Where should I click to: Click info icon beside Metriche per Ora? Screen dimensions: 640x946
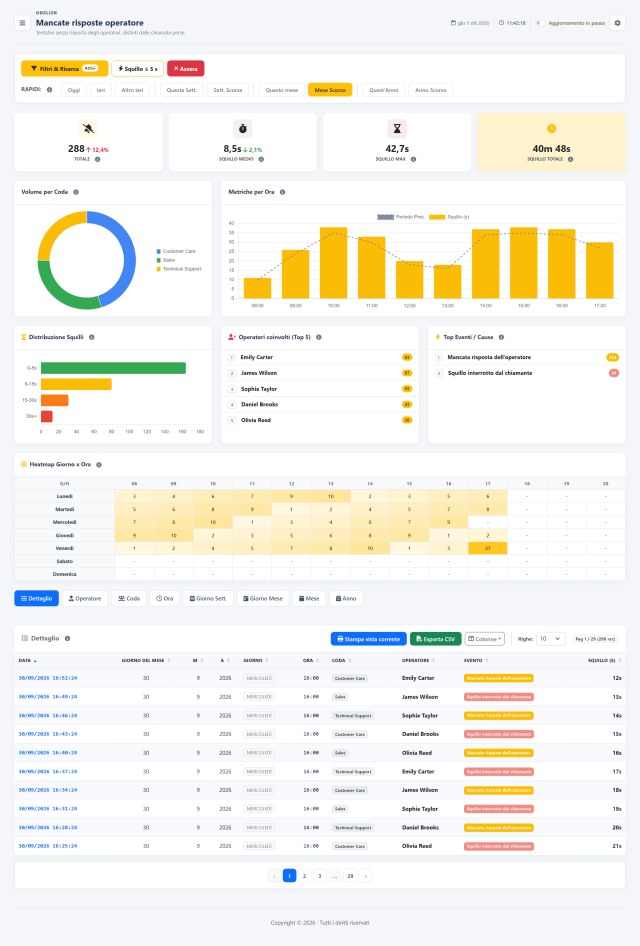tap(282, 192)
